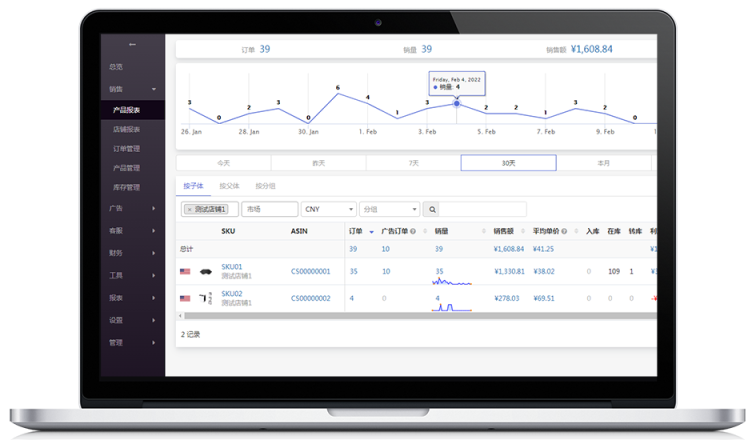748x440 pixels.
Task: Switch to the 按父体 tab
Action: (x=229, y=186)
